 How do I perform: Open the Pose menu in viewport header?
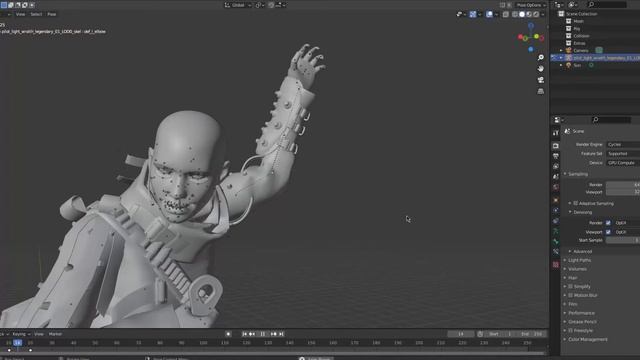[51, 14]
